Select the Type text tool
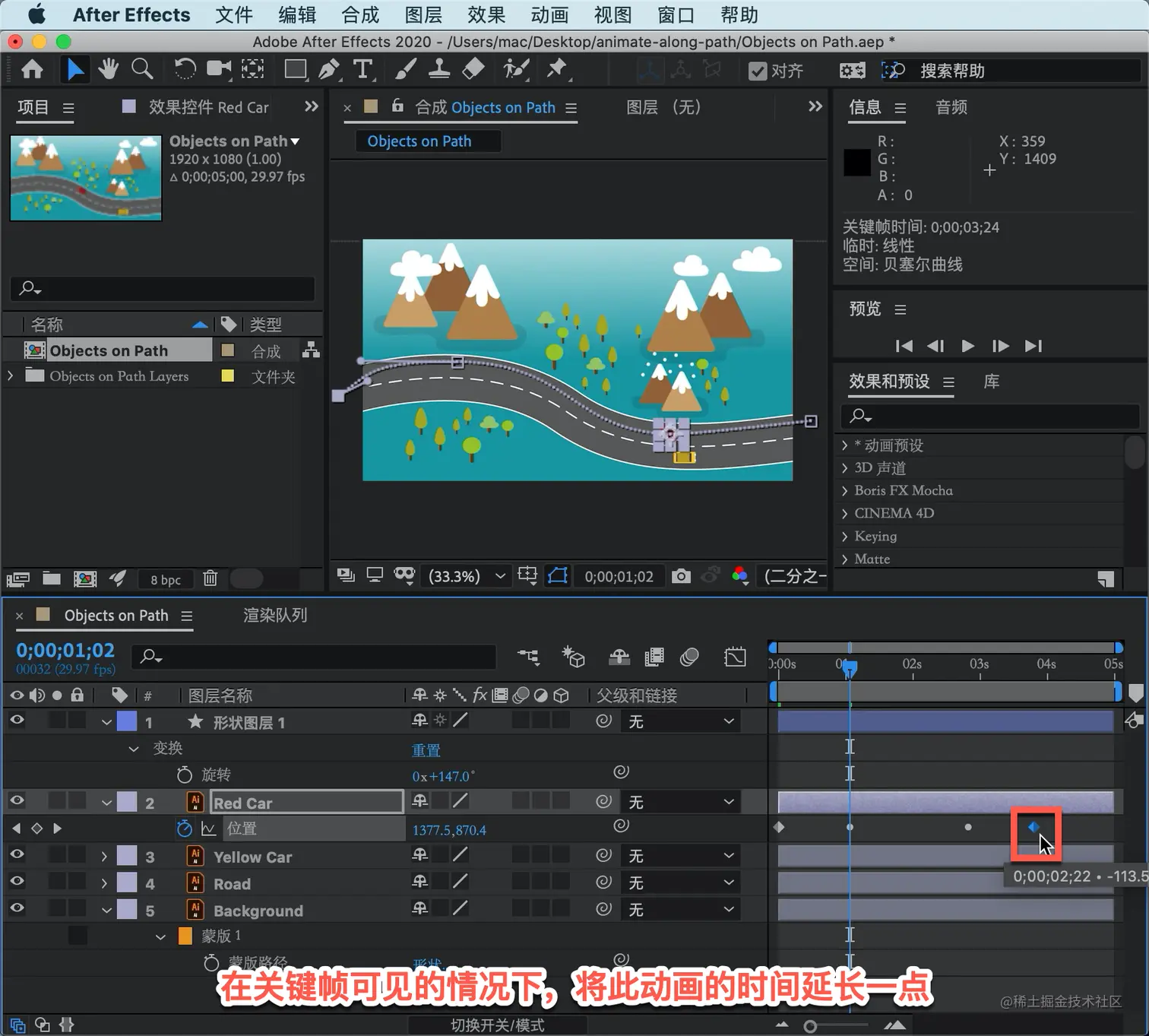 coord(363,69)
